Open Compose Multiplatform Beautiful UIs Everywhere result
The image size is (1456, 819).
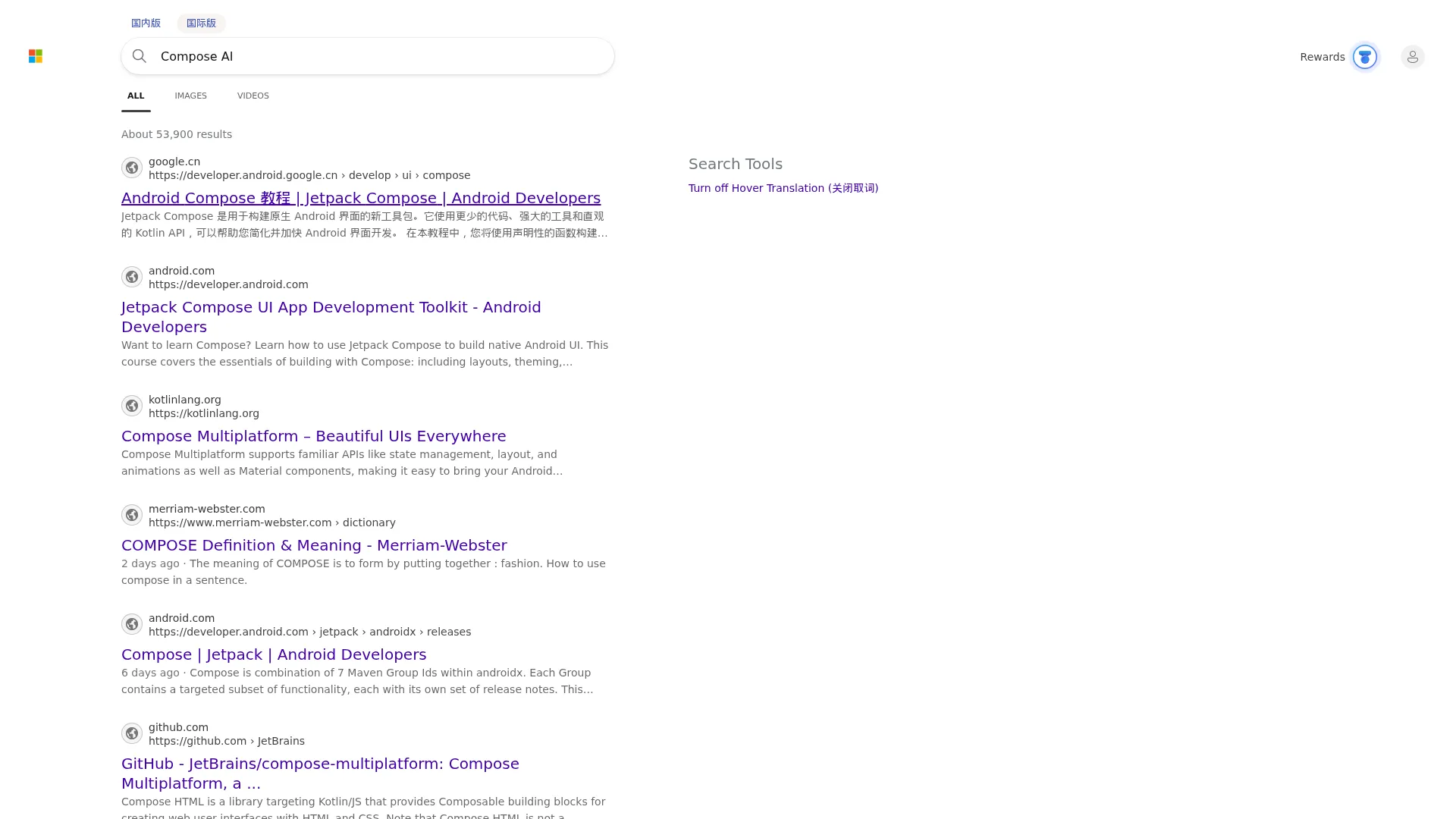(314, 436)
